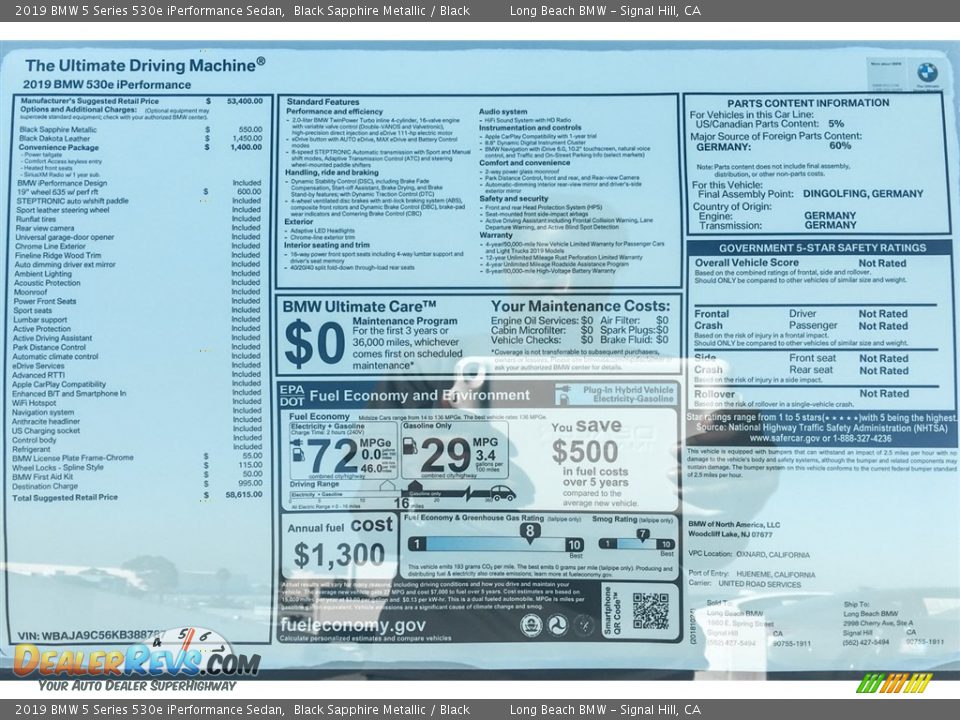Click the Total Suggested Retail Price line

[x=68, y=497]
